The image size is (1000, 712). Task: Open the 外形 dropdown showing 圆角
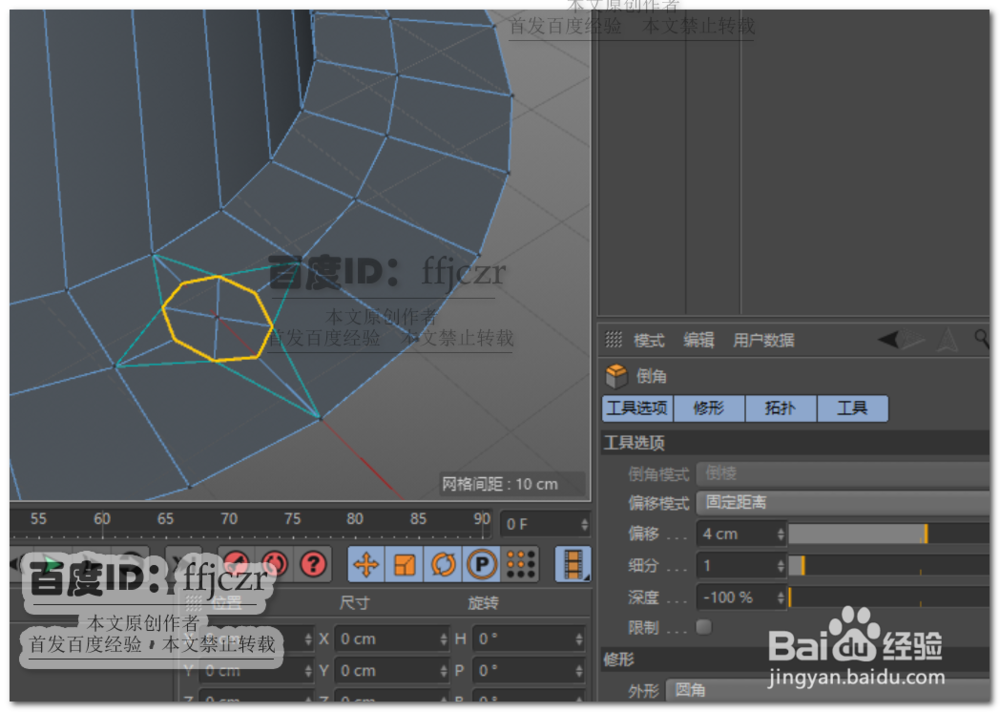[x=828, y=690]
